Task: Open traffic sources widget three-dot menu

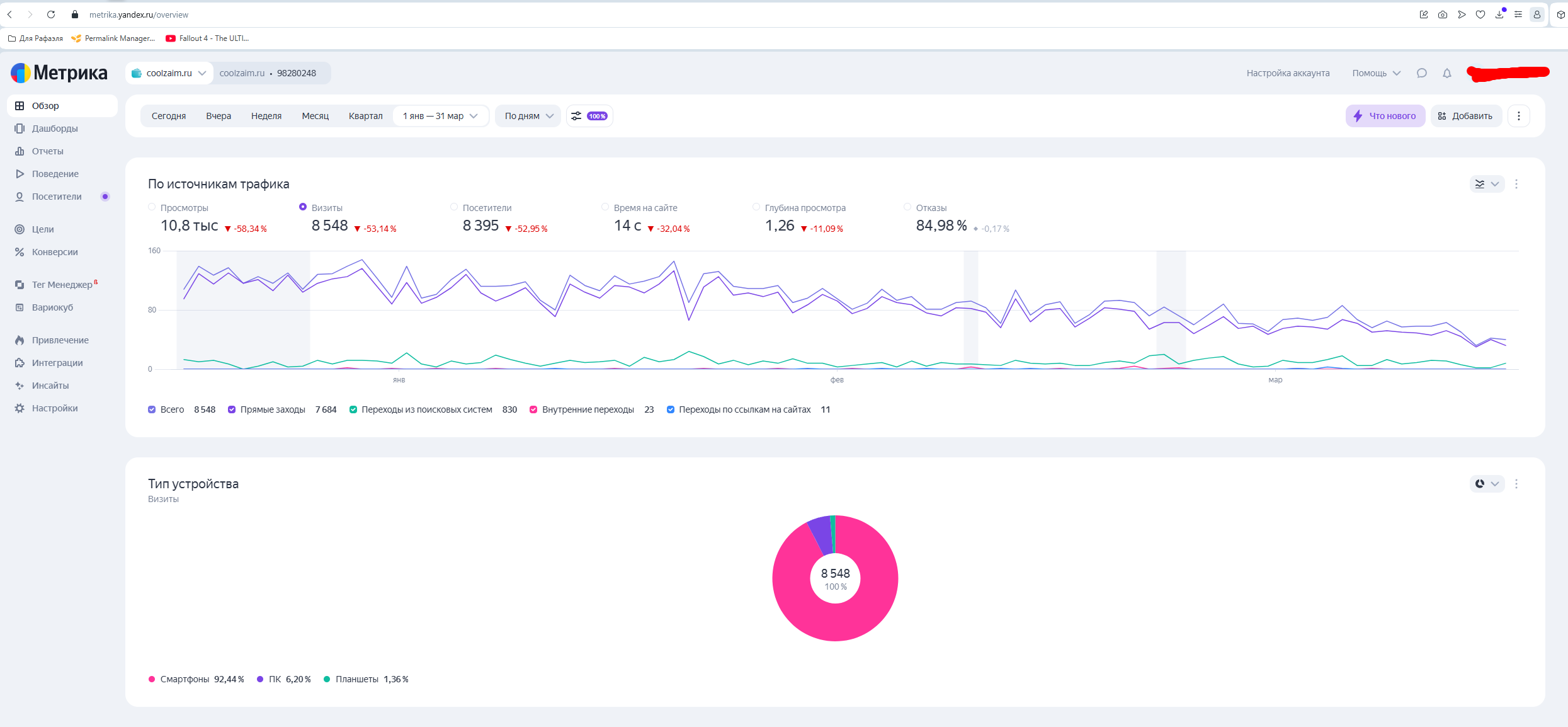Action: pos(1516,184)
